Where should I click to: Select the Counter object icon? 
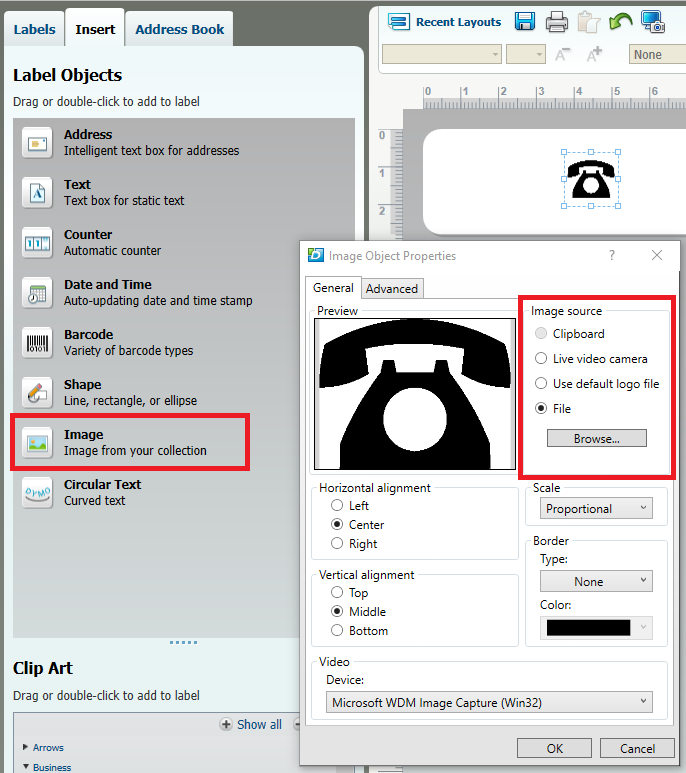37,243
